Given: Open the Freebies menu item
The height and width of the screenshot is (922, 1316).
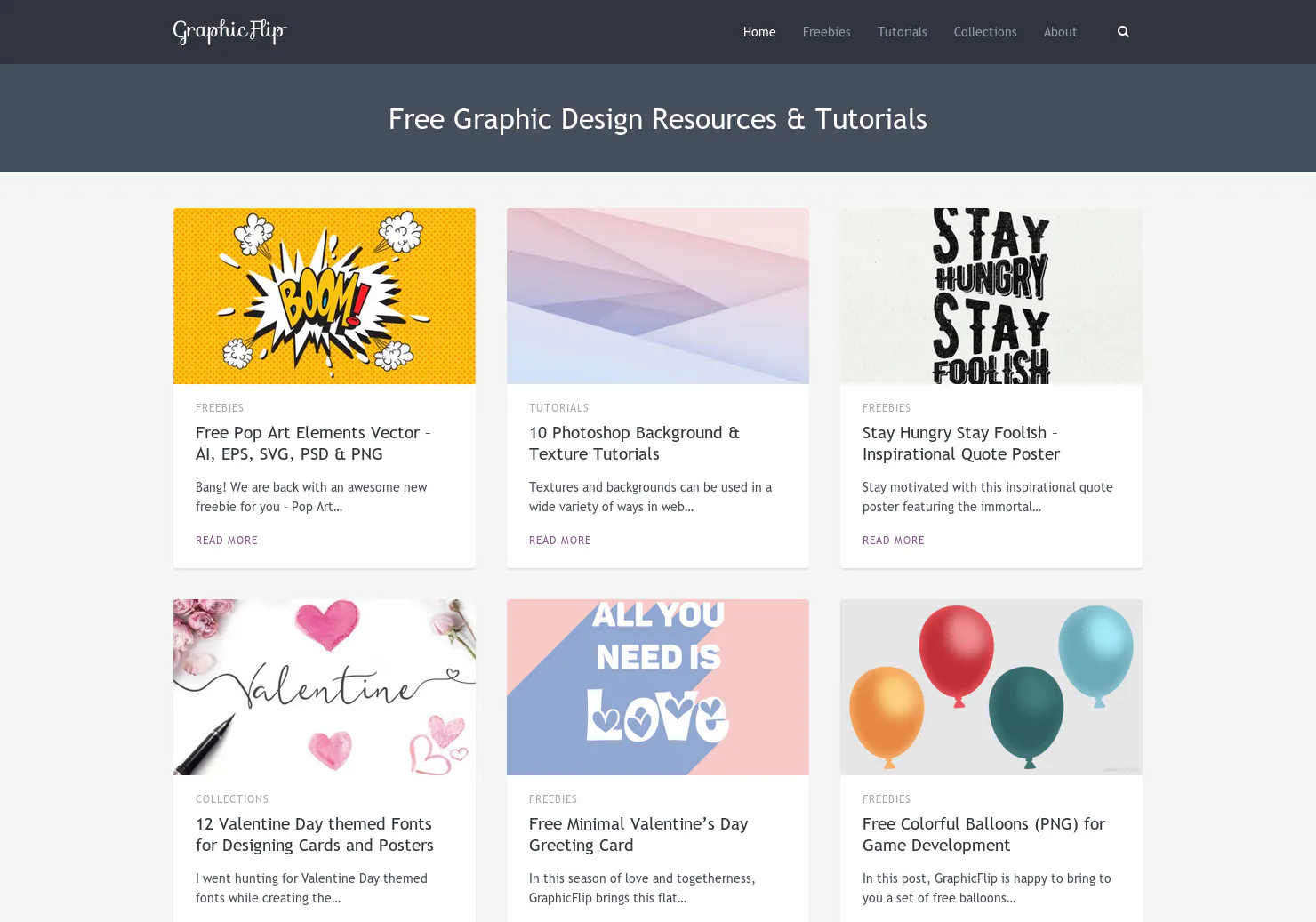Looking at the screenshot, I should click(x=826, y=32).
